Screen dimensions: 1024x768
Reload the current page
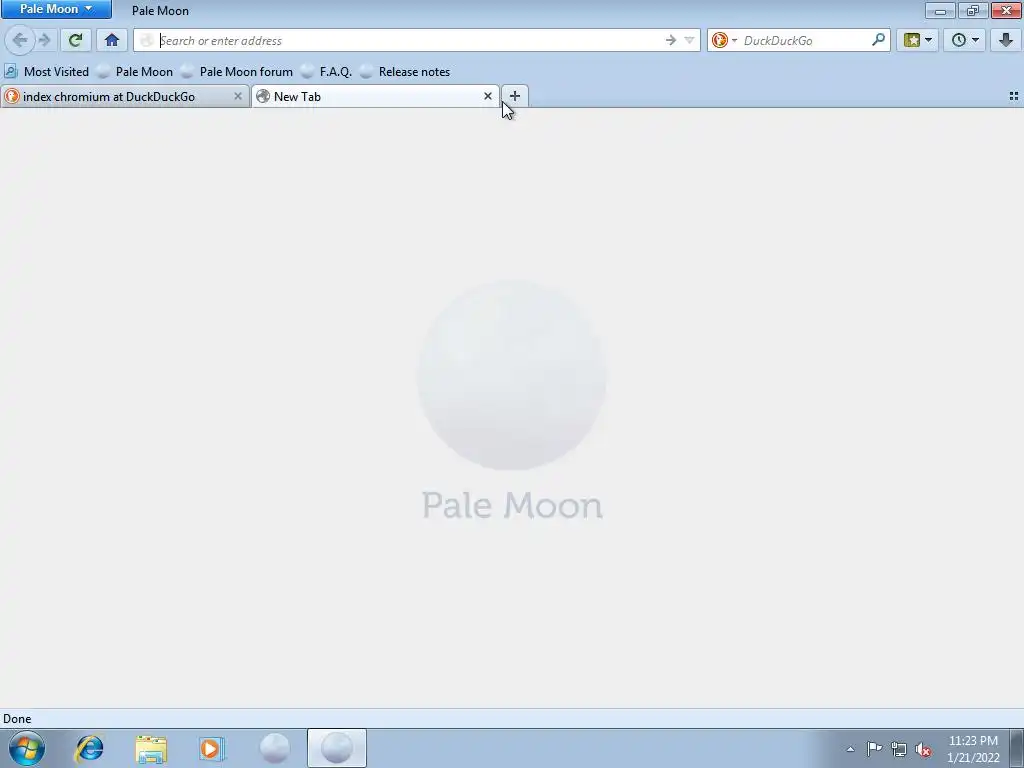[x=76, y=40]
